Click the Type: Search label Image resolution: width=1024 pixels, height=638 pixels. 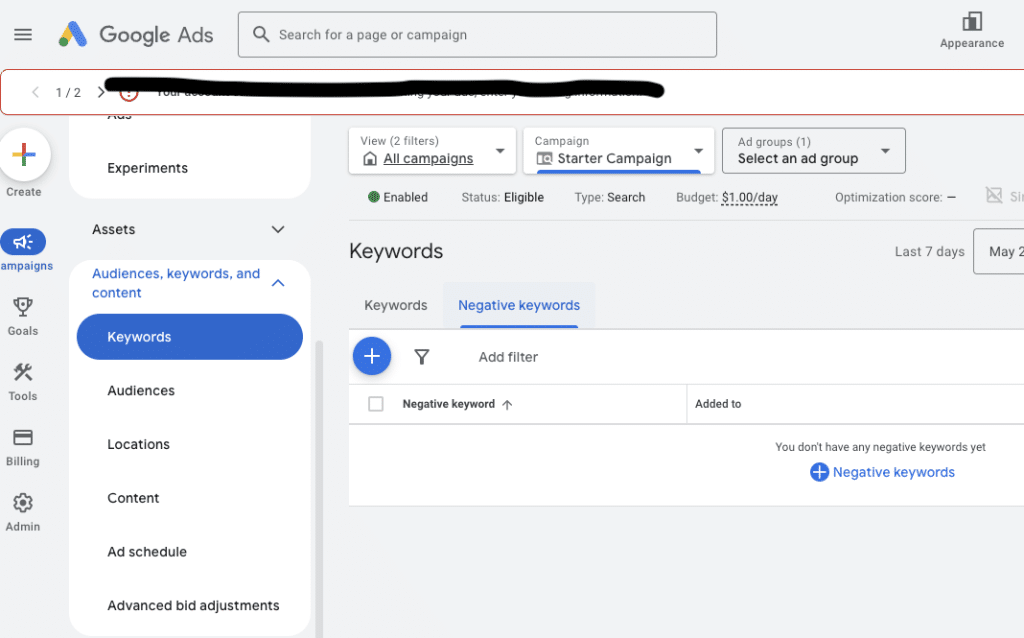click(609, 197)
